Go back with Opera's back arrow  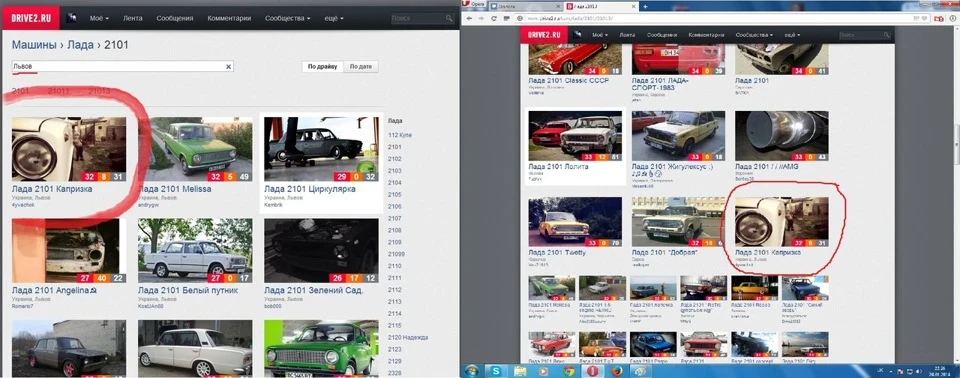[x=470, y=18]
